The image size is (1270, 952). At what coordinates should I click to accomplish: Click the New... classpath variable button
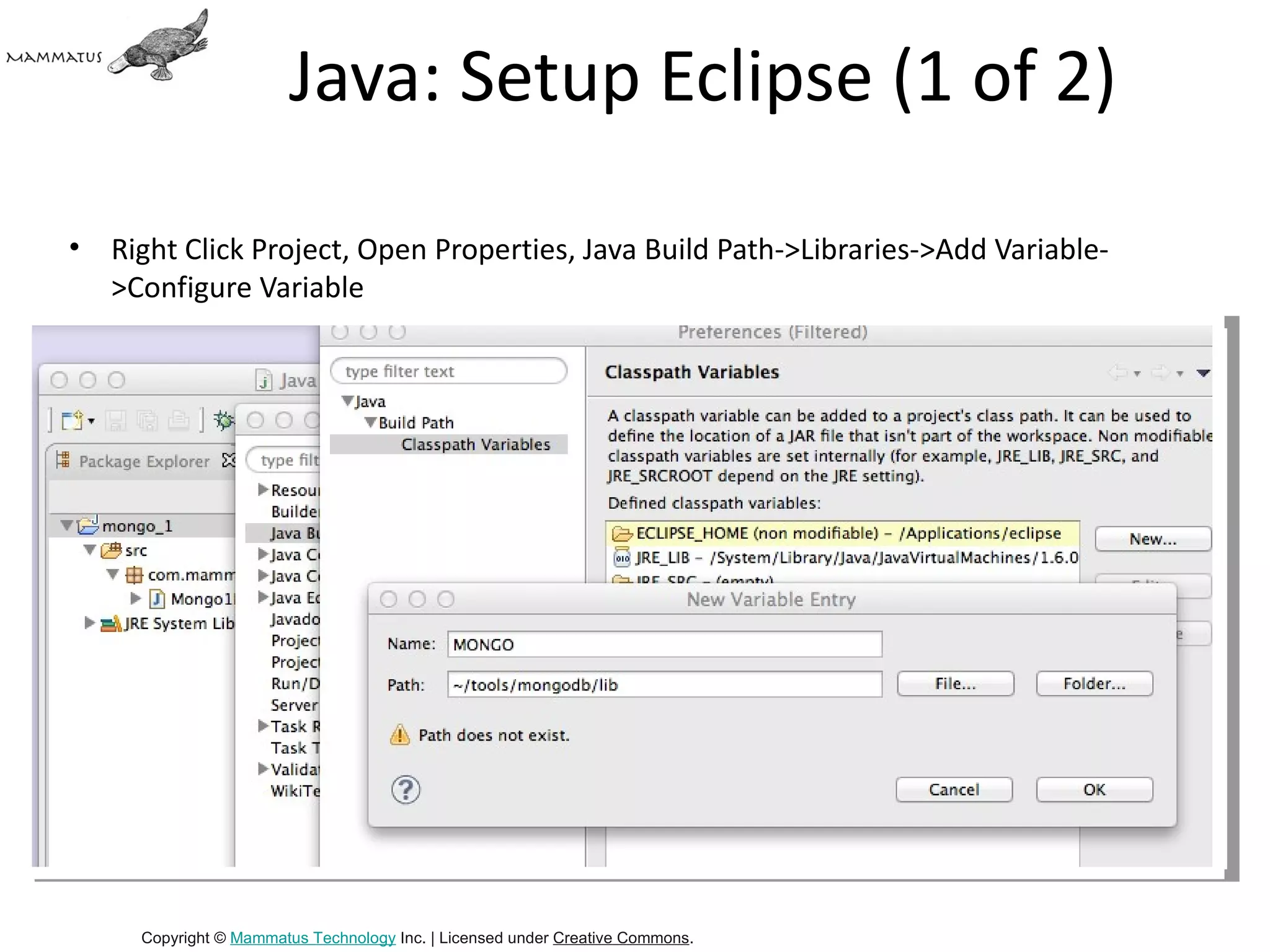tap(1153, 539)
